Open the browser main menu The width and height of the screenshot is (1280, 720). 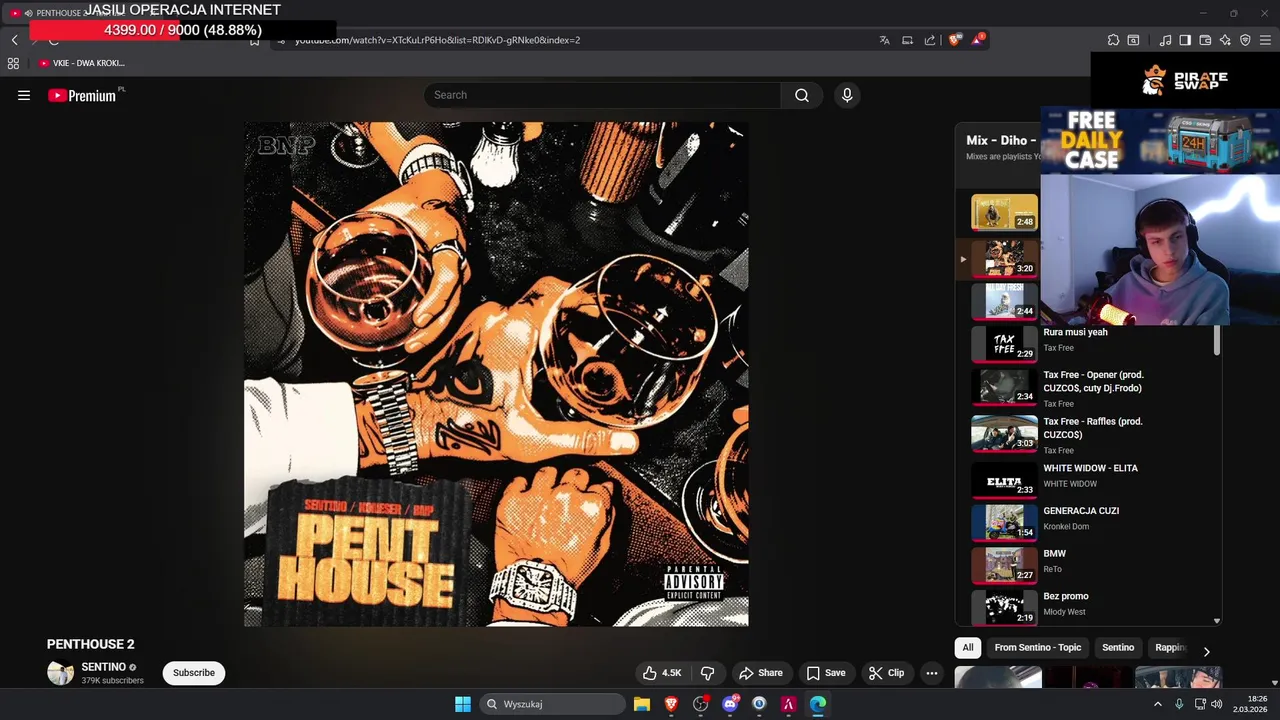tap(1265, 40)
